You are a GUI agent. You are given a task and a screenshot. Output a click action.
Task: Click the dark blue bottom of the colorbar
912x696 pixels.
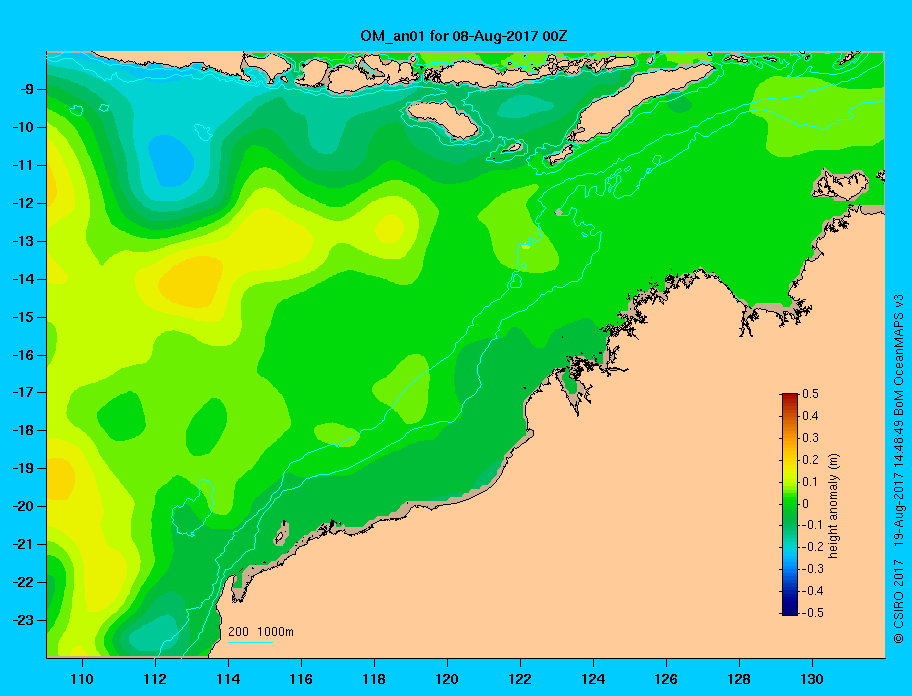tap(790, 609)
